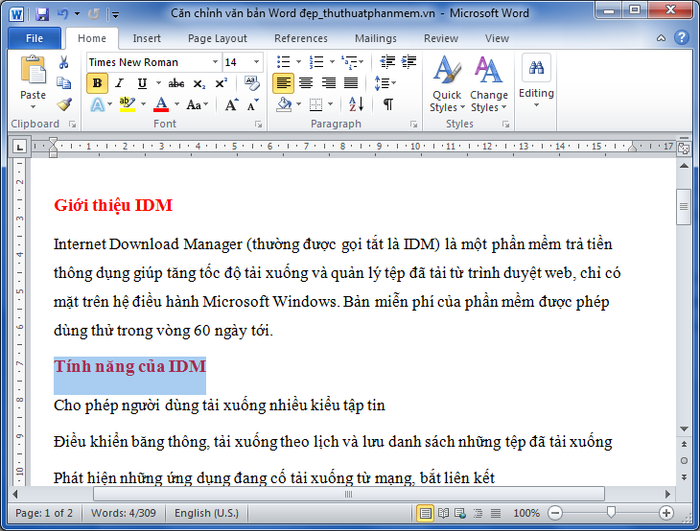Expand the font size 14 dropdown
The height and width of the screenshot is (531, 700).
[x=257, y=62]
